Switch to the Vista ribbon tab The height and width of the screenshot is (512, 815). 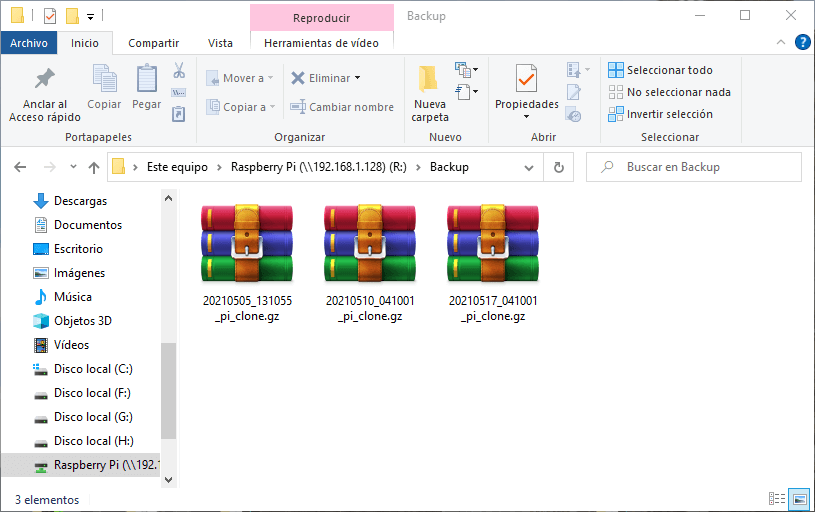click(220, 43)
